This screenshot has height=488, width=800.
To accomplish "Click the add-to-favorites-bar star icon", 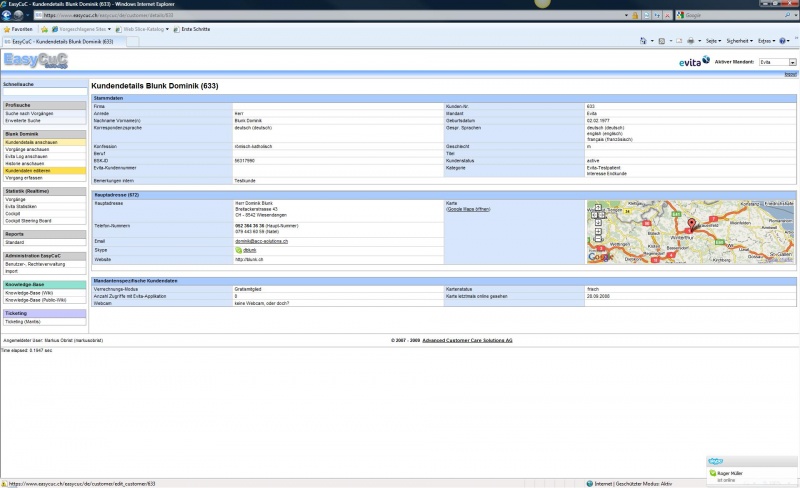I will [x=44, y=29].
